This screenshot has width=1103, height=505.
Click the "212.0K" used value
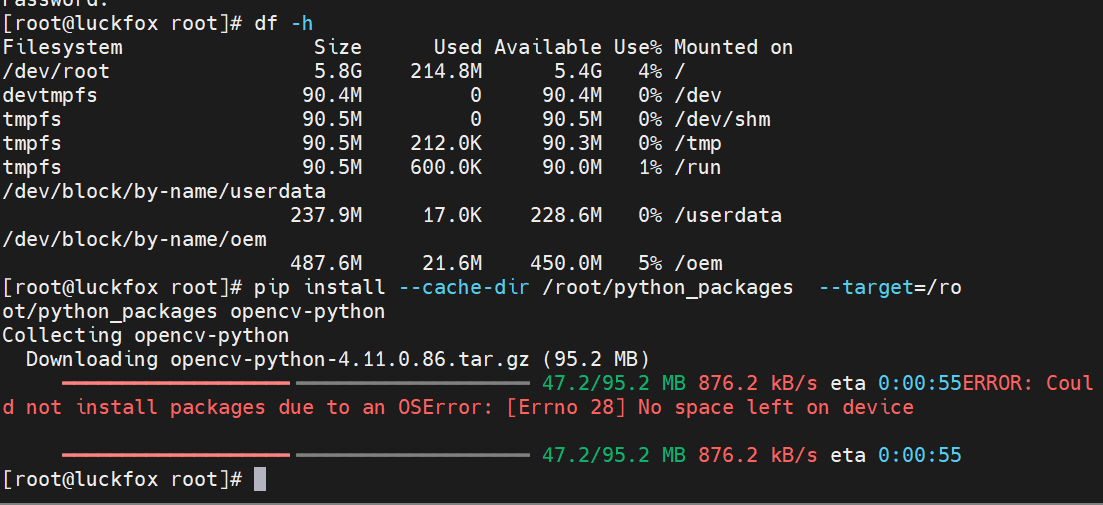click(x=446, y=143)
